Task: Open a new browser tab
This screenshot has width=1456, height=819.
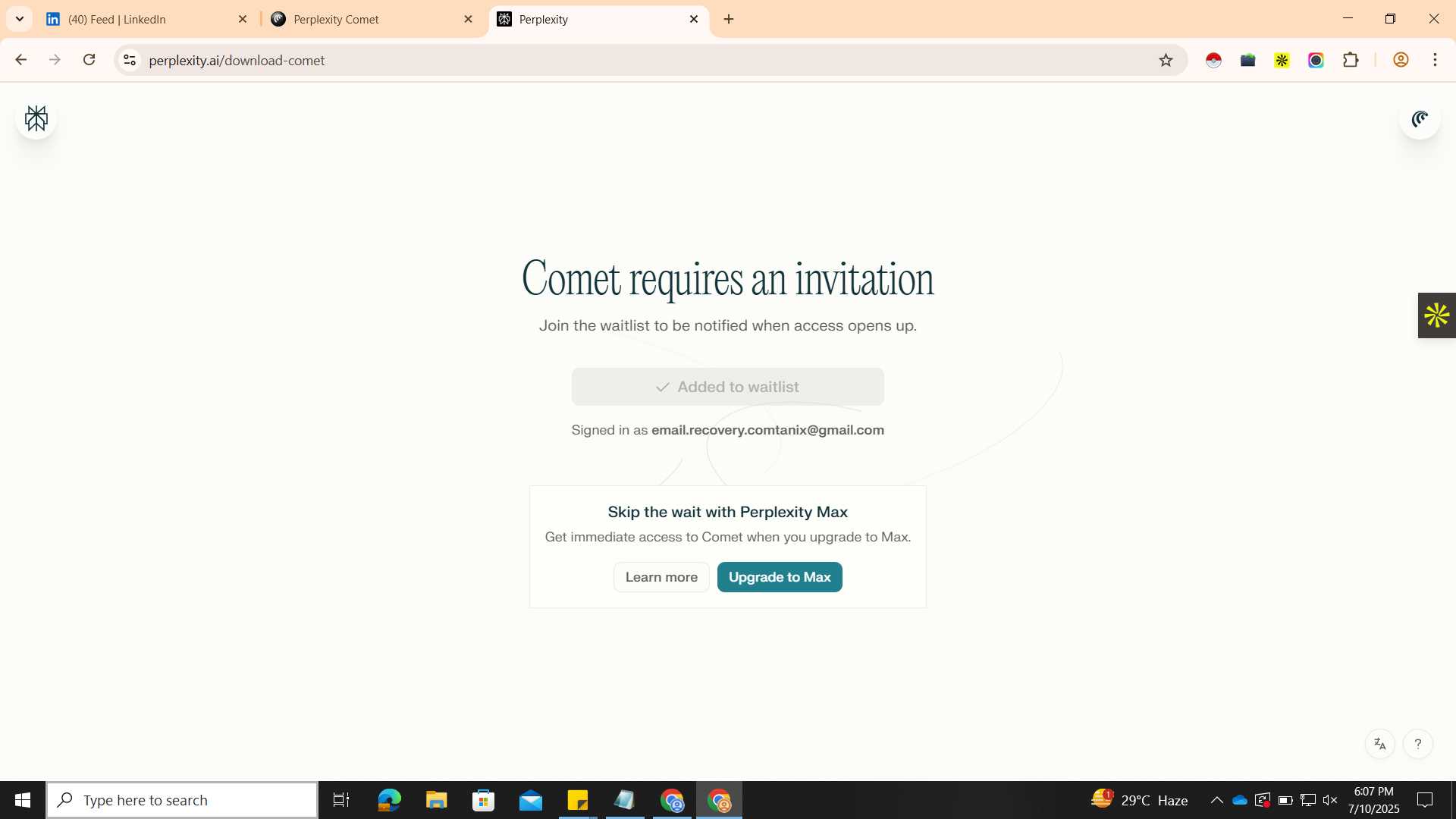Action: tap(729, 20)
